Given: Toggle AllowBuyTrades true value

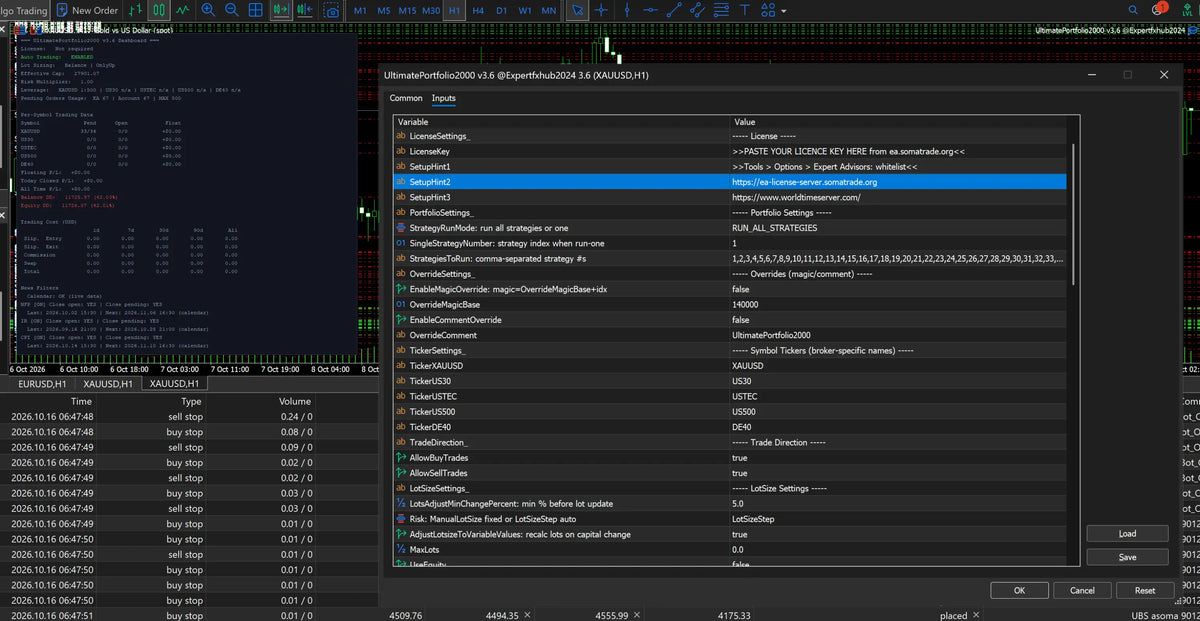Looking at the screenshot, I should click(x=898, y=458).
